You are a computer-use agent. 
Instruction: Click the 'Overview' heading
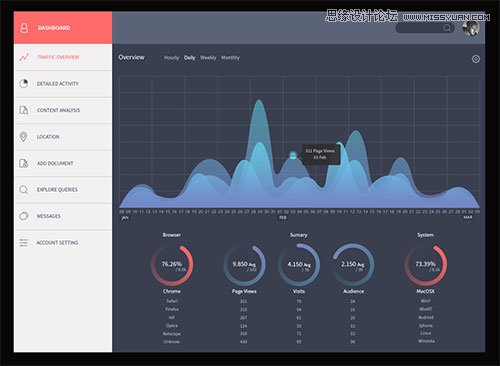[131, 57]
